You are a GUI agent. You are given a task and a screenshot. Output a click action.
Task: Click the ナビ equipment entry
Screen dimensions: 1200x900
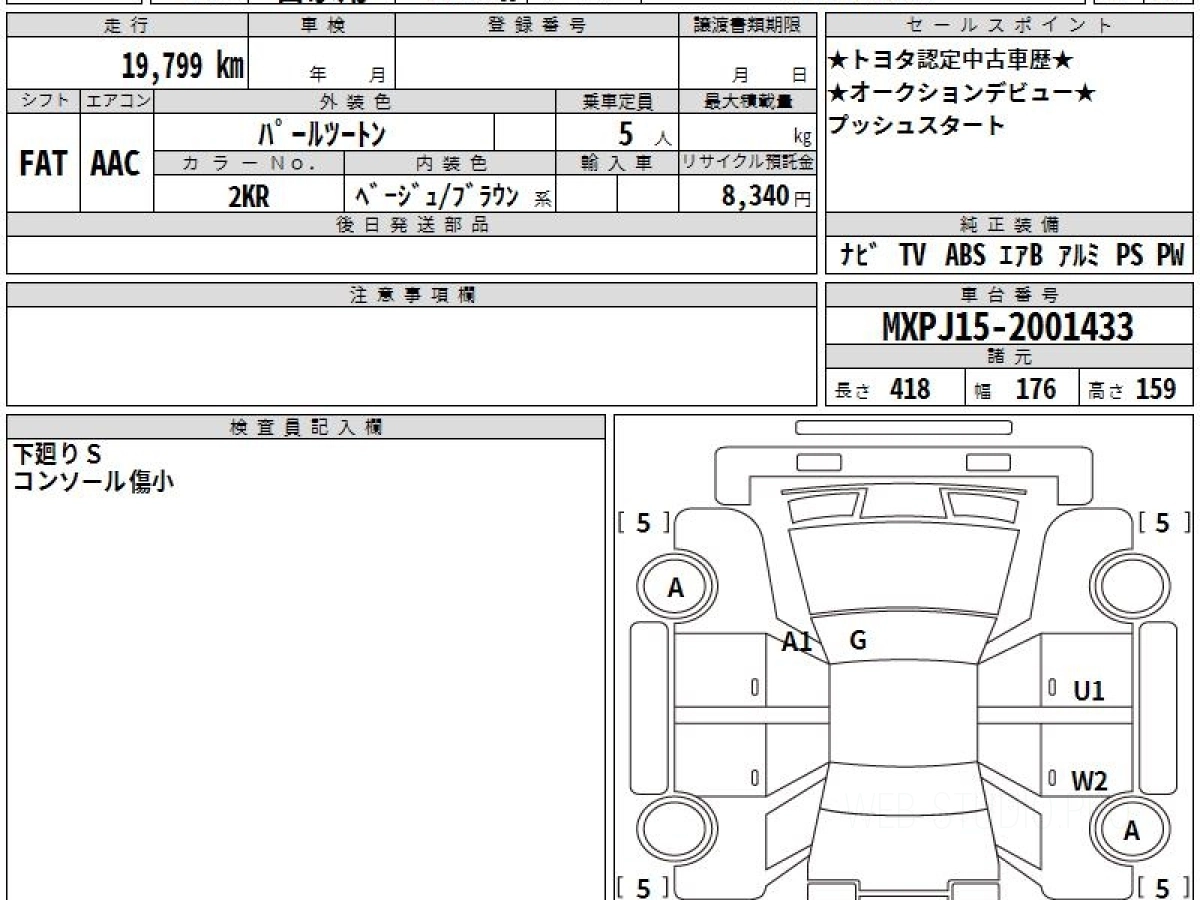coord(859,255)
